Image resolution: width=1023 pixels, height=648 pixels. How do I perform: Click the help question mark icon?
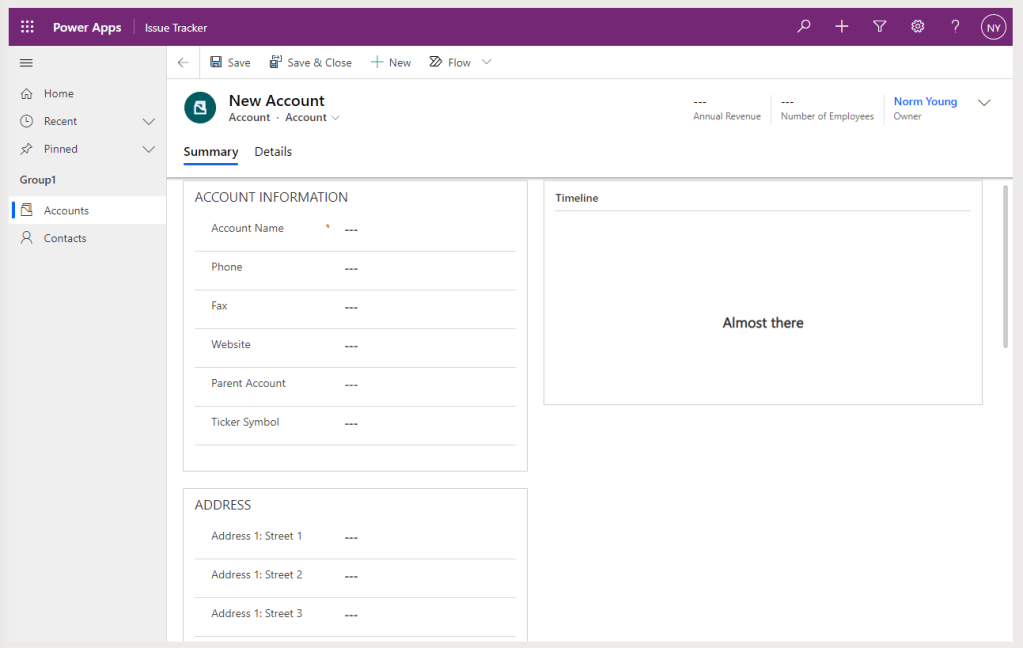955,27
